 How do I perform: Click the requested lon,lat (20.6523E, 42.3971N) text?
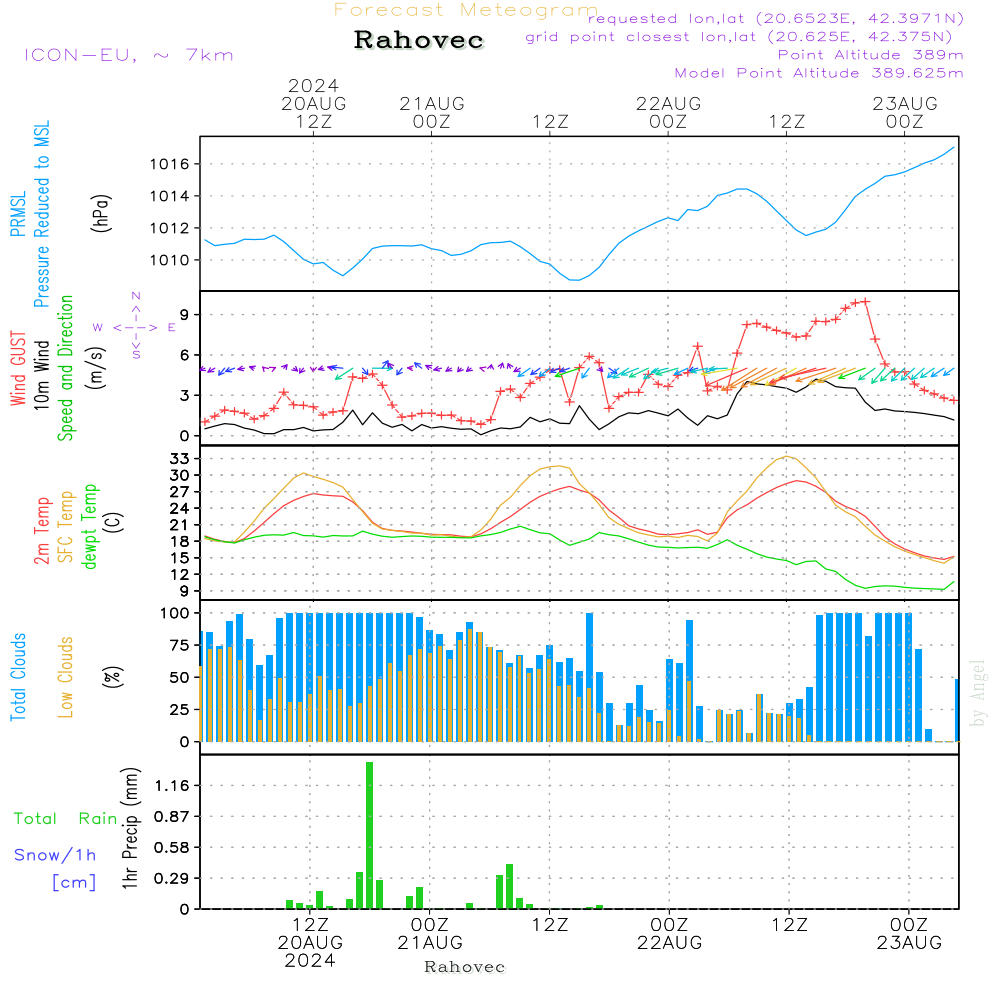click(776, 18)
